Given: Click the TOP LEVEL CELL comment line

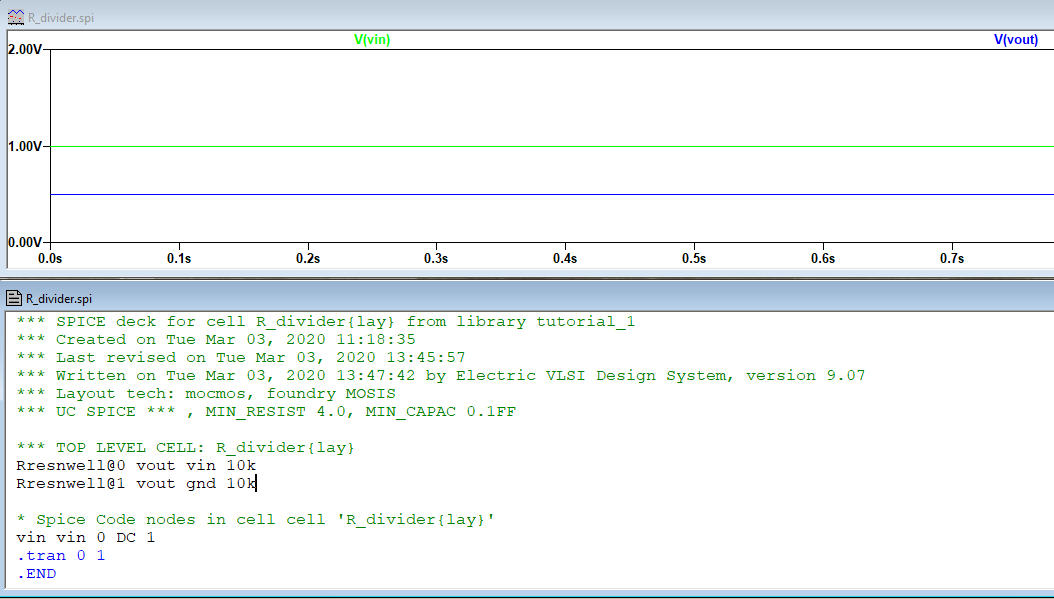Looking at the screenshot, I should pos(185,447).
